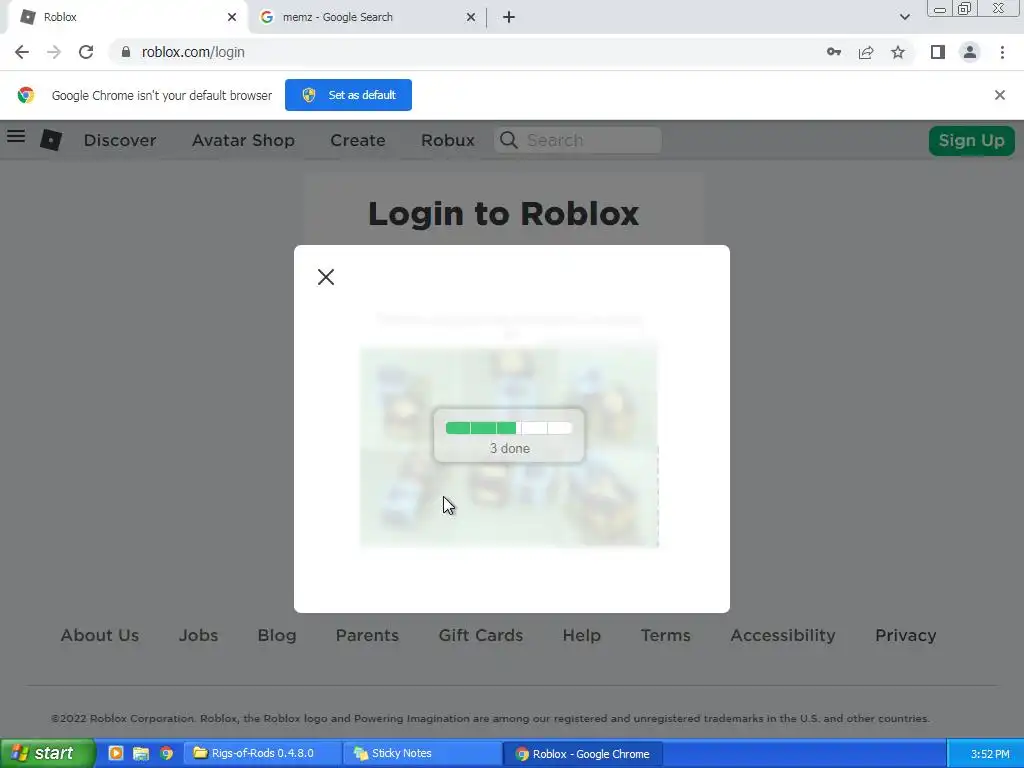Click the Windows start button
The image size is (1024, 768).
coord(47,754)
